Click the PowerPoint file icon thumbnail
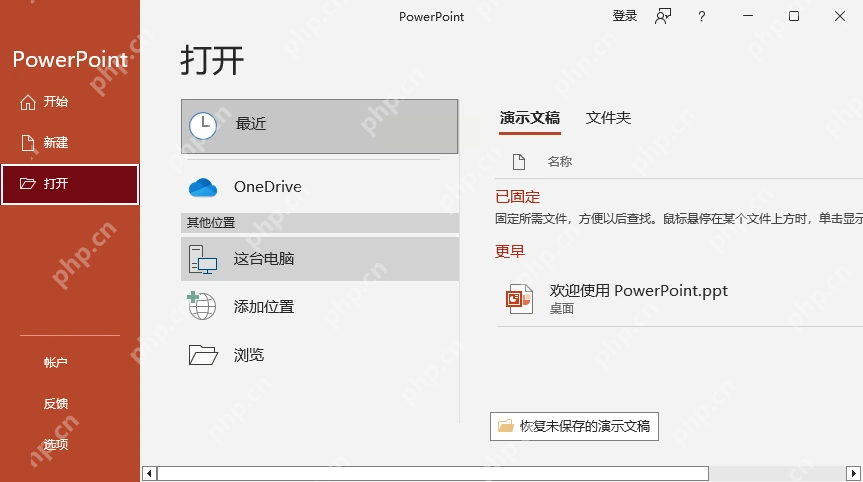863x482 pixels. (519, 299)
